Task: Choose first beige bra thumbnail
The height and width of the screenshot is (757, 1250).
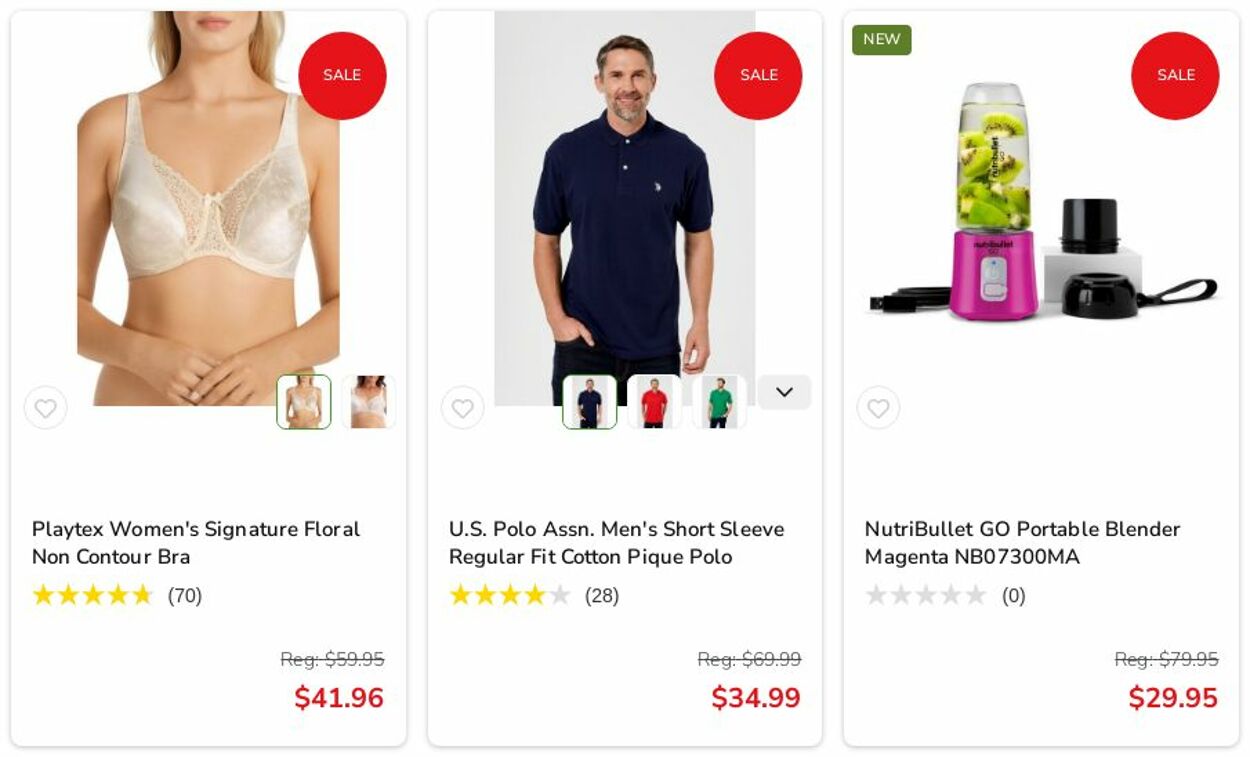Action: (x=304, y=402)
